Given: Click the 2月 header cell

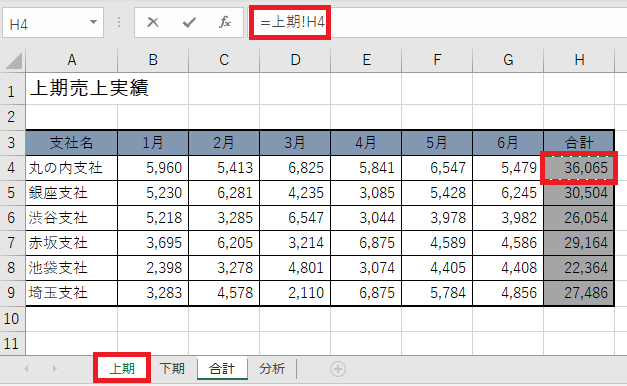Looking at the screenshot, I should click(224, 142).
